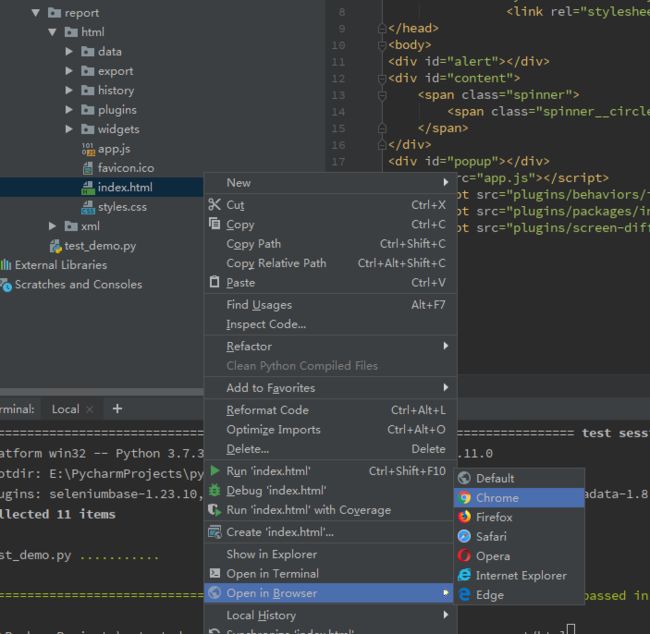Screen dimensions: 650x634
Task: Click the index.html file icon
Action: (x=88, y=187)
